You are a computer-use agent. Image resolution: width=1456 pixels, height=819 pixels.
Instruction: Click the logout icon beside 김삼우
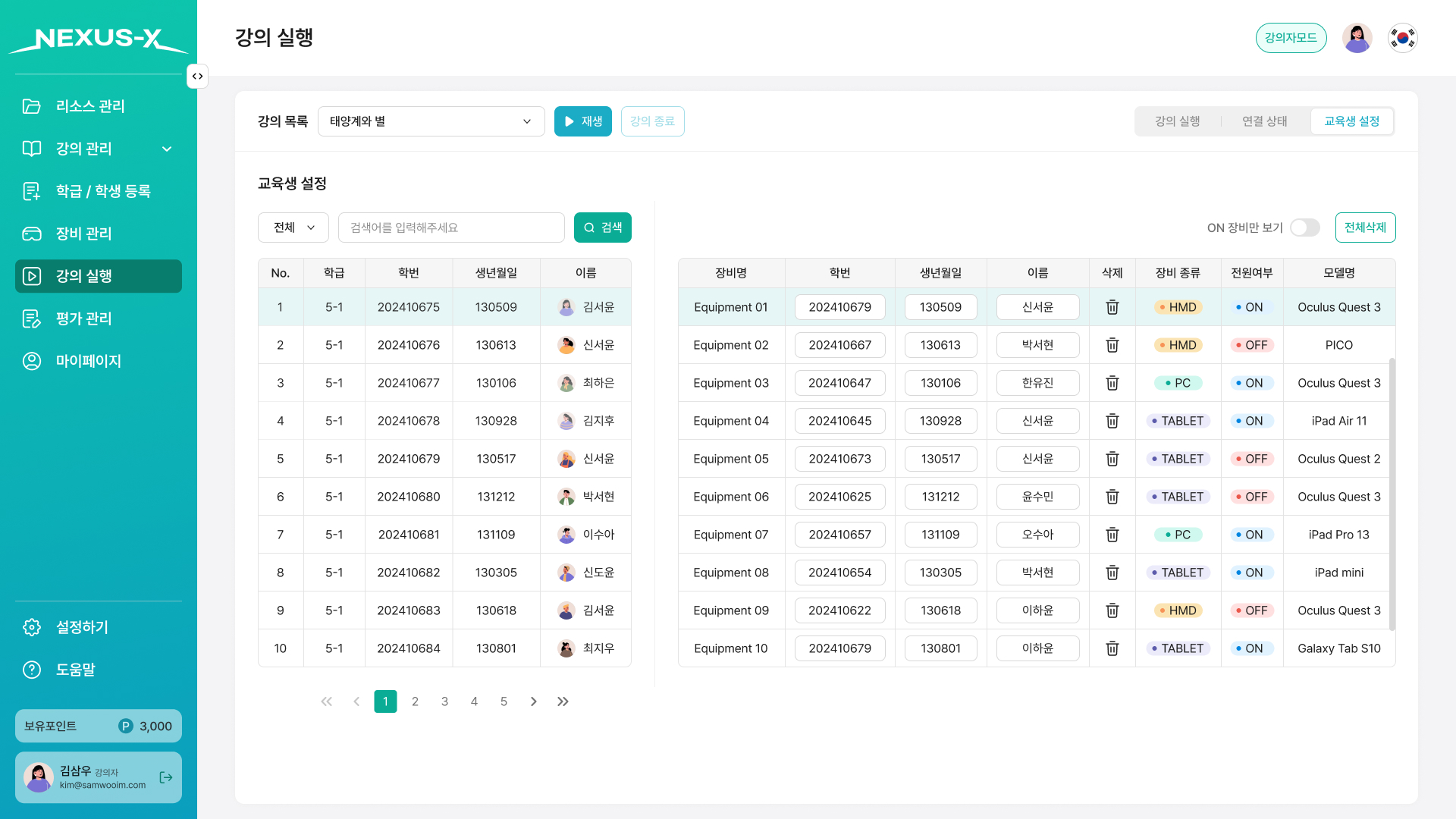(166, 777)
